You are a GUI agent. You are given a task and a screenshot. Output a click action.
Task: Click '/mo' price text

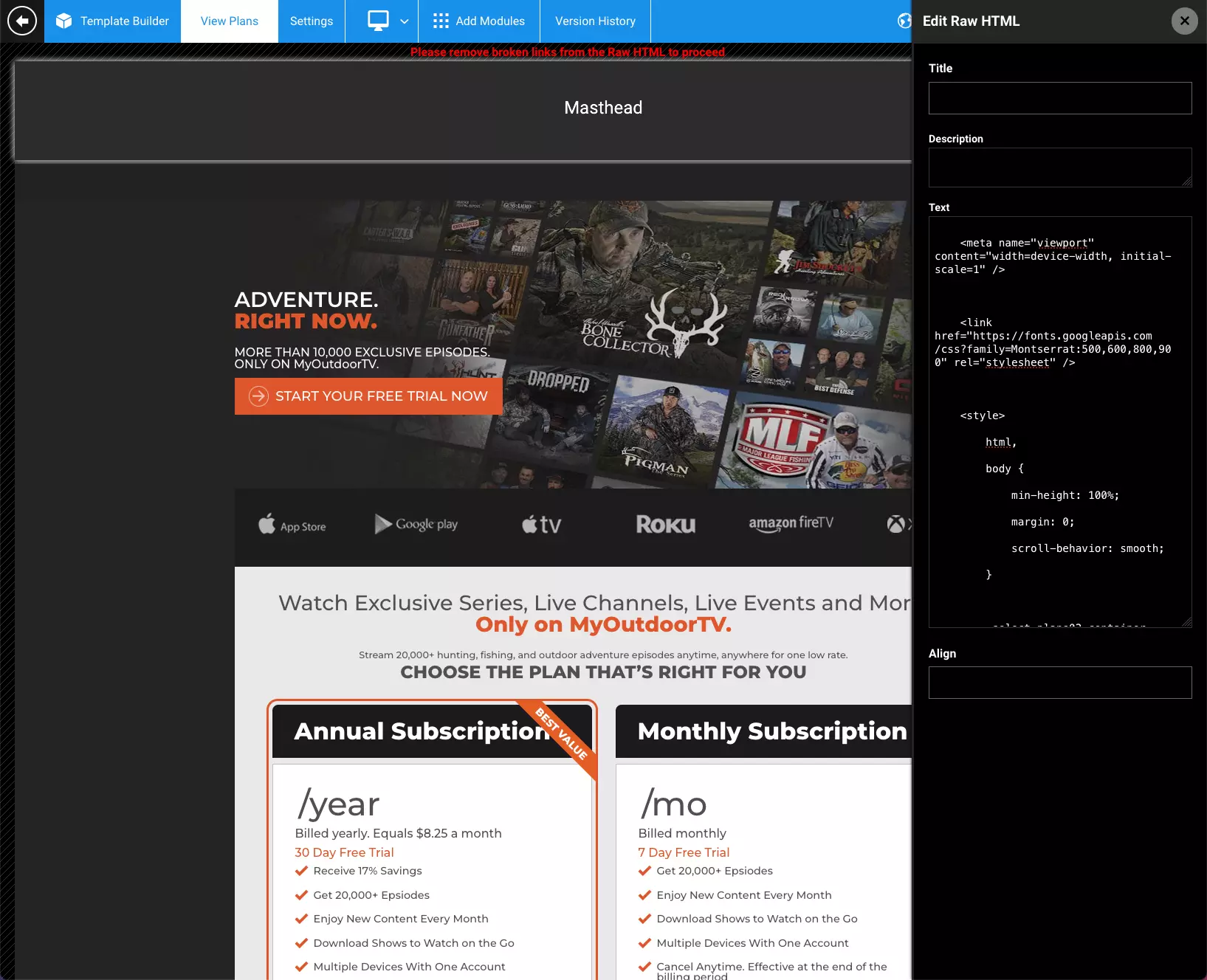point(673,804)
